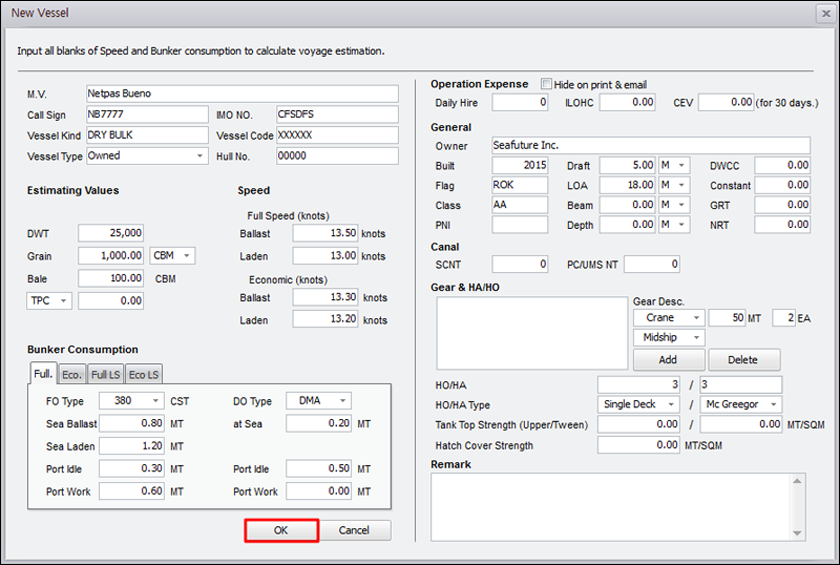Close the New Vessel dialog window
Viewport: 840px width, 565px height.
tap(826, 13)
